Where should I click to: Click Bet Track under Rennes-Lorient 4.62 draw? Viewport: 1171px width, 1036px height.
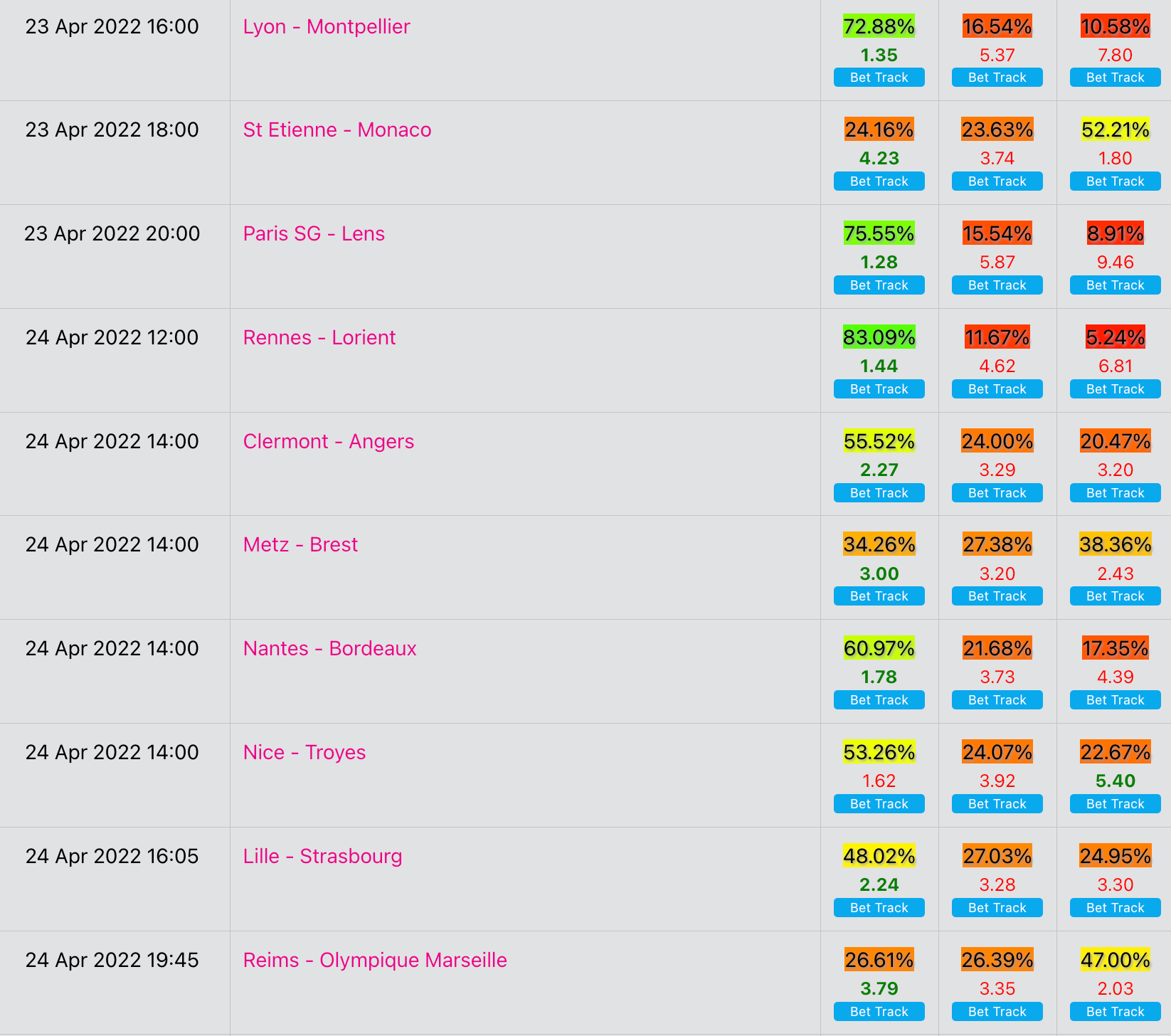click(x=997, y=389)
